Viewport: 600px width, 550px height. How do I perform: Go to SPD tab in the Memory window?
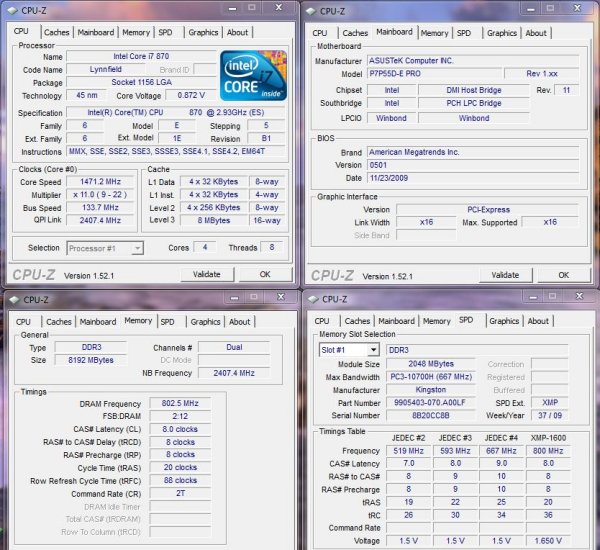tap(168, 322)
